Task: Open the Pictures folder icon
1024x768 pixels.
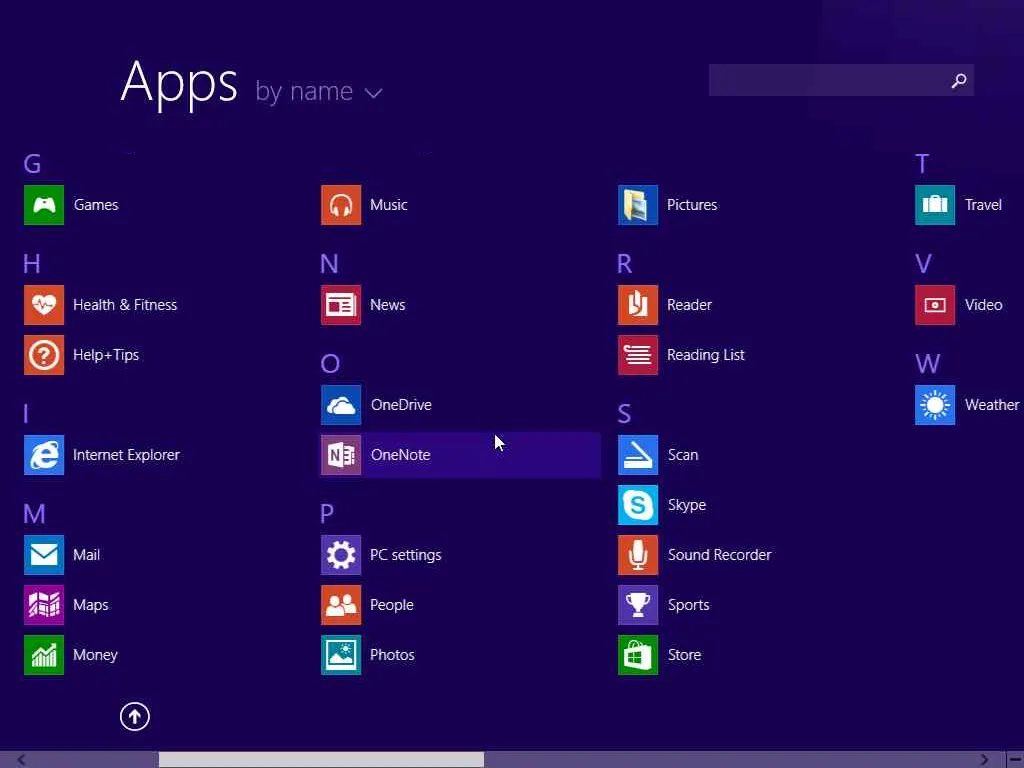Action: point(638,204)
